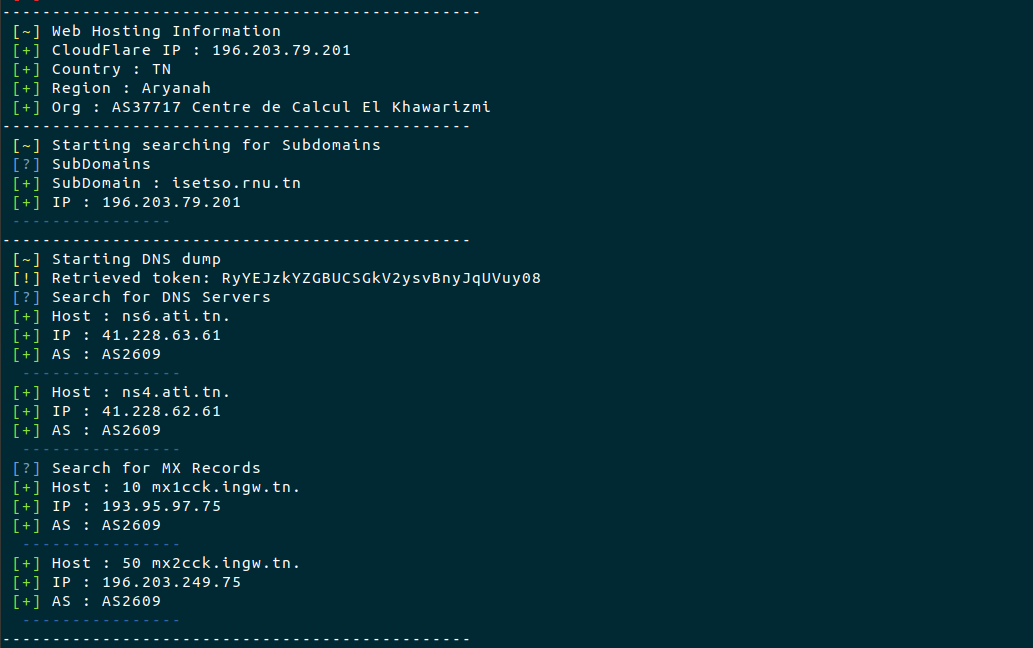
Task: Click the [~] marker before Starting DNS dump
Action: [x=26, y=259]
